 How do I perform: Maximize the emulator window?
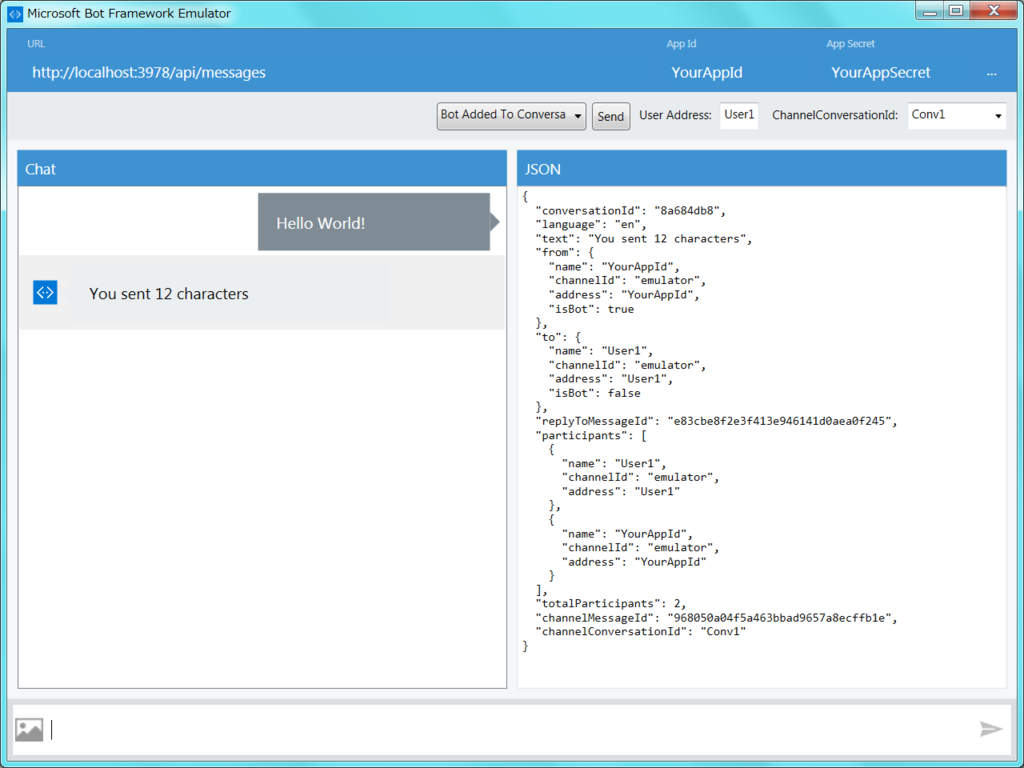point(957,11)
